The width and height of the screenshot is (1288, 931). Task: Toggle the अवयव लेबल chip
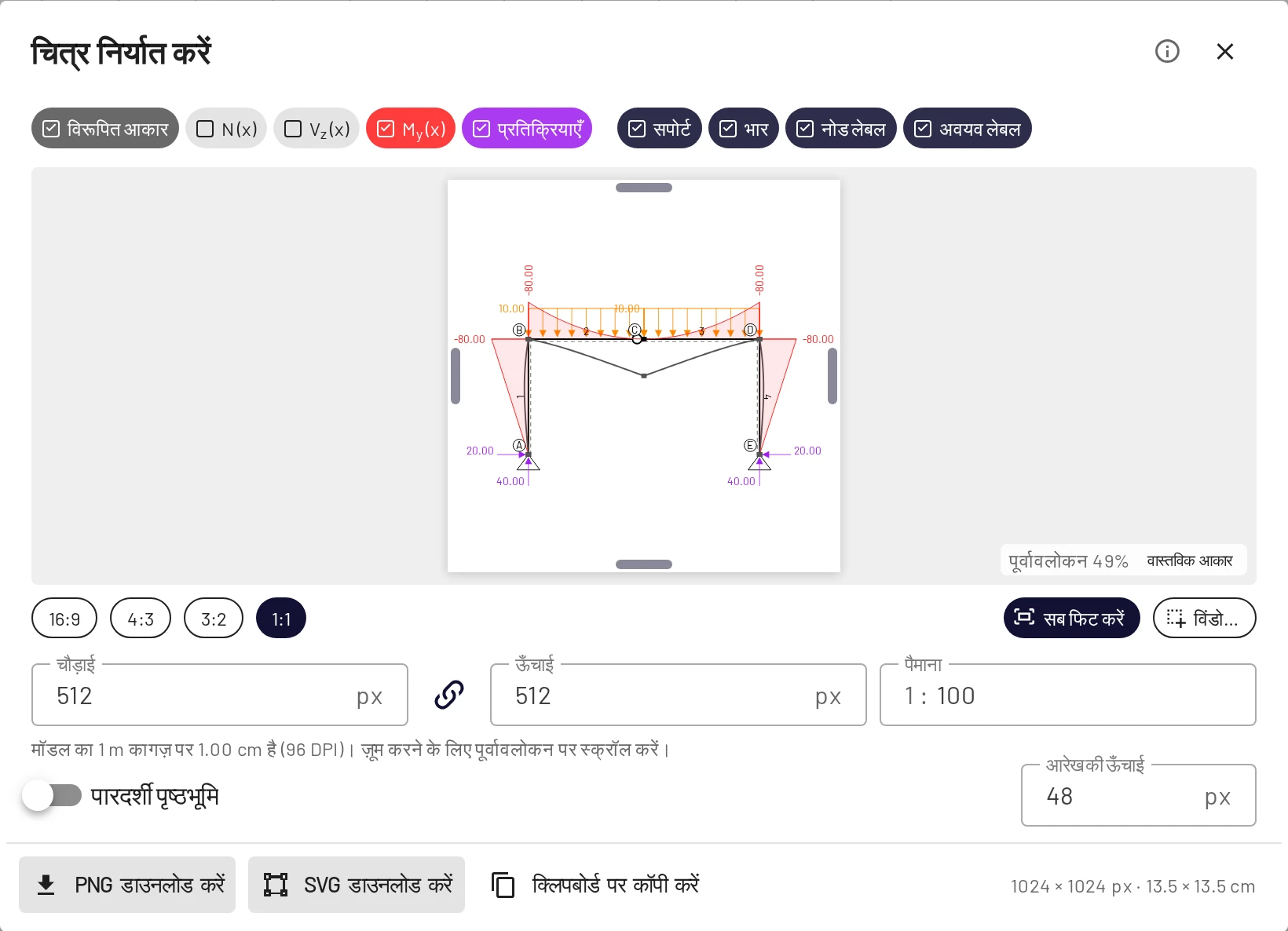pos(968,128)
